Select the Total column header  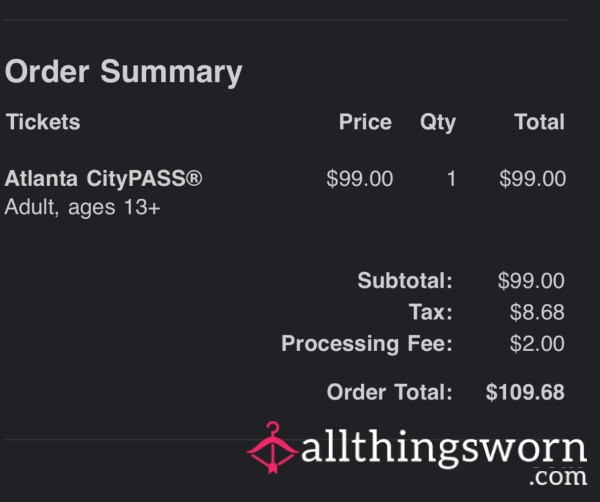tap(539, 122)
